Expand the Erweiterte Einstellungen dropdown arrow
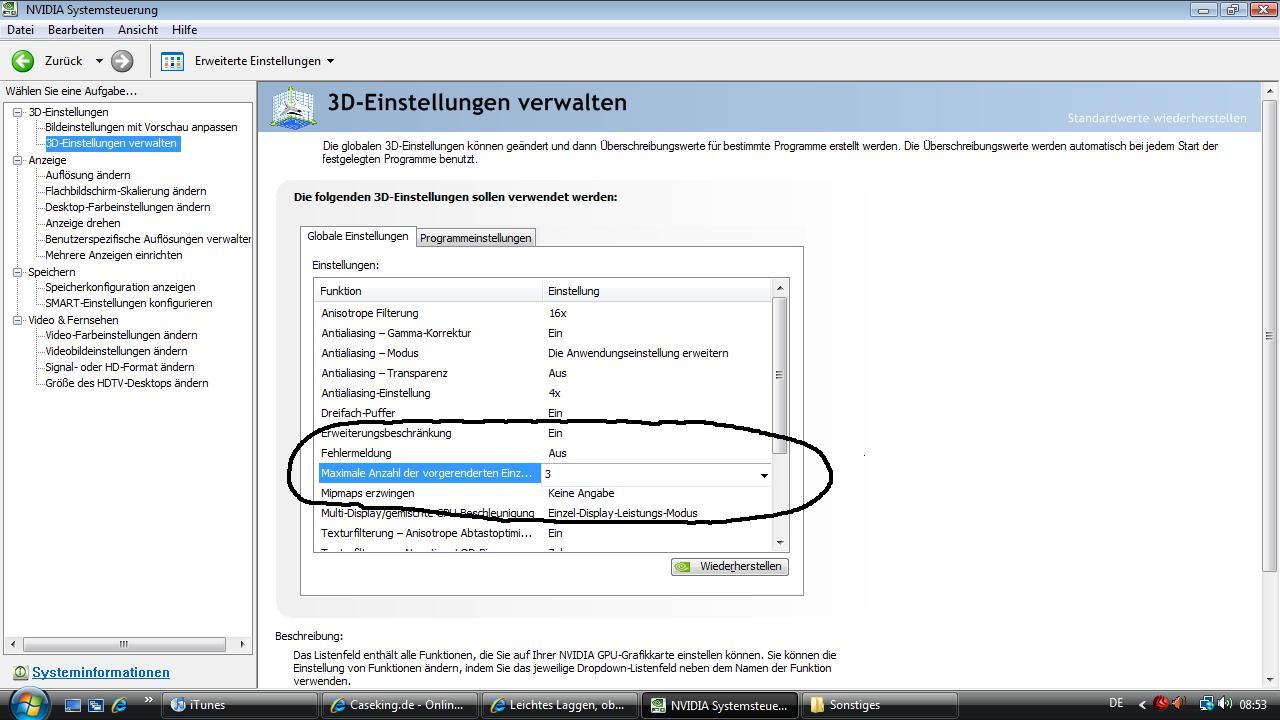The width and height of the screenshot is (1280, 720). coord(331,61)
